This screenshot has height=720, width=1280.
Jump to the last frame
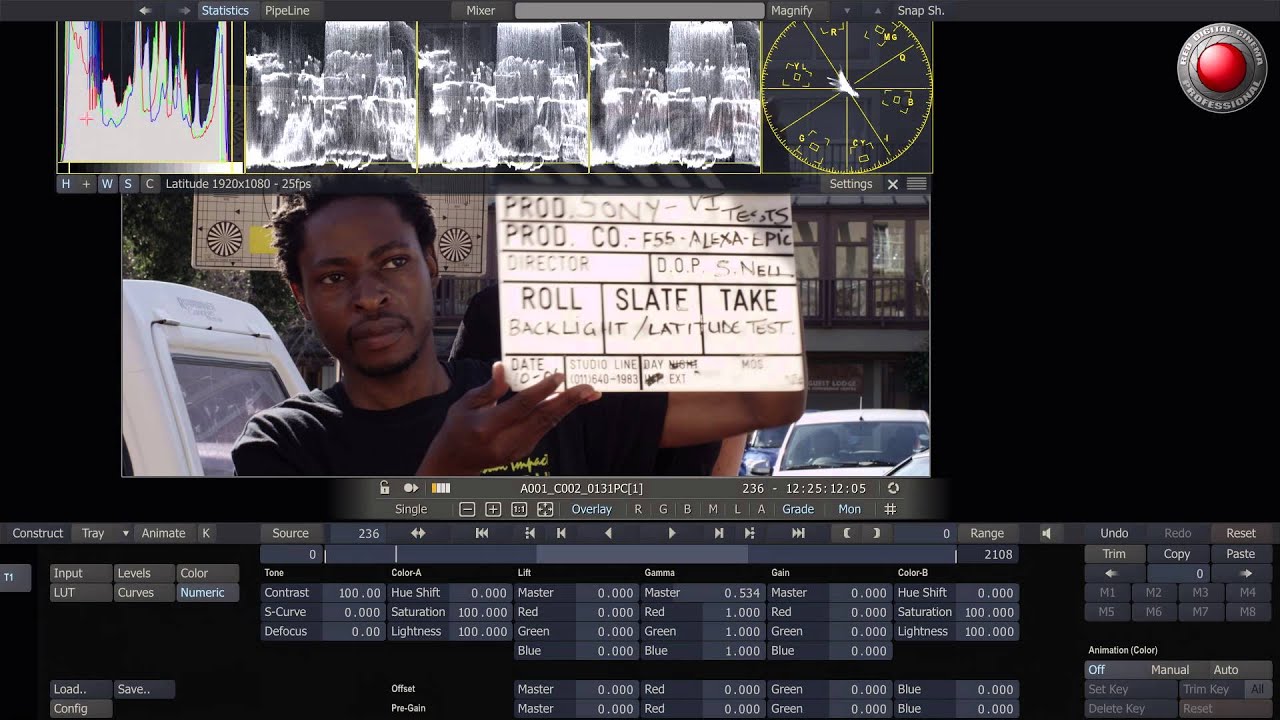798,533
